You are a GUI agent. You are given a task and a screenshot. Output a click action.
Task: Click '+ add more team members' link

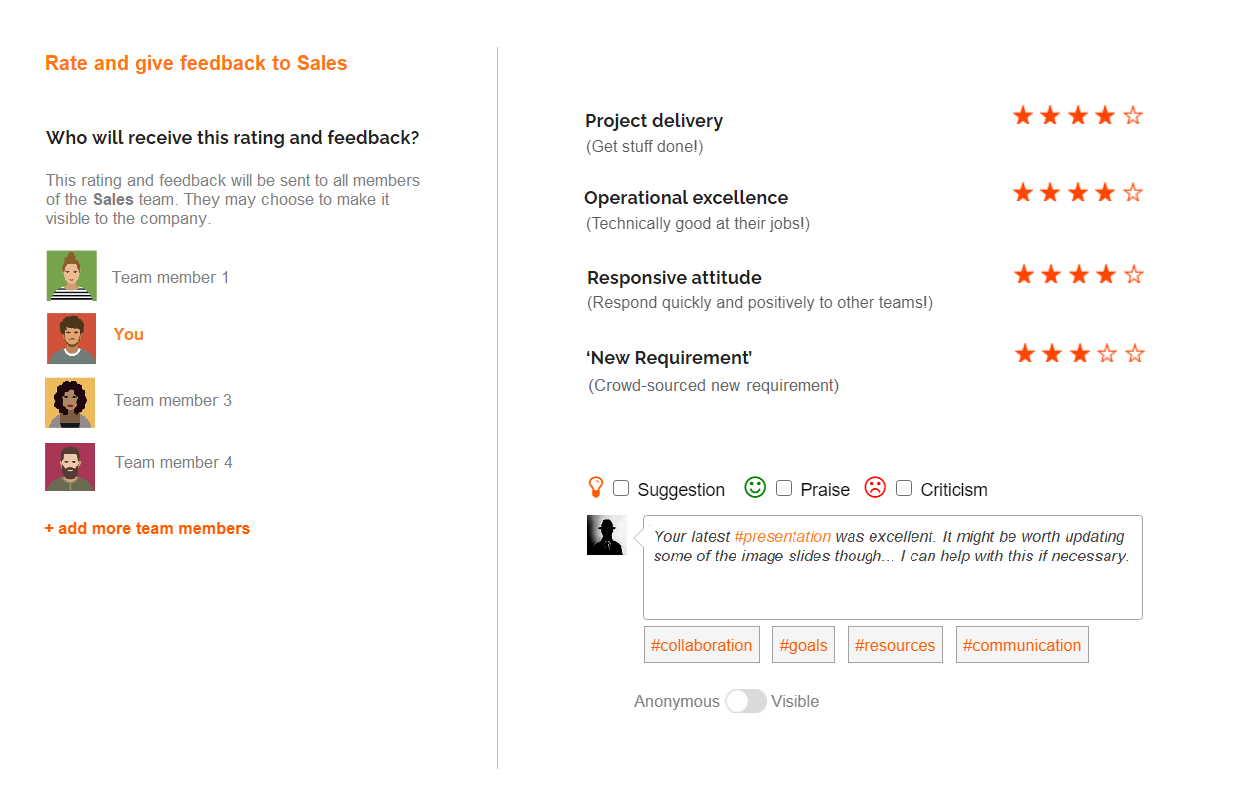click(x=147, y=528)
